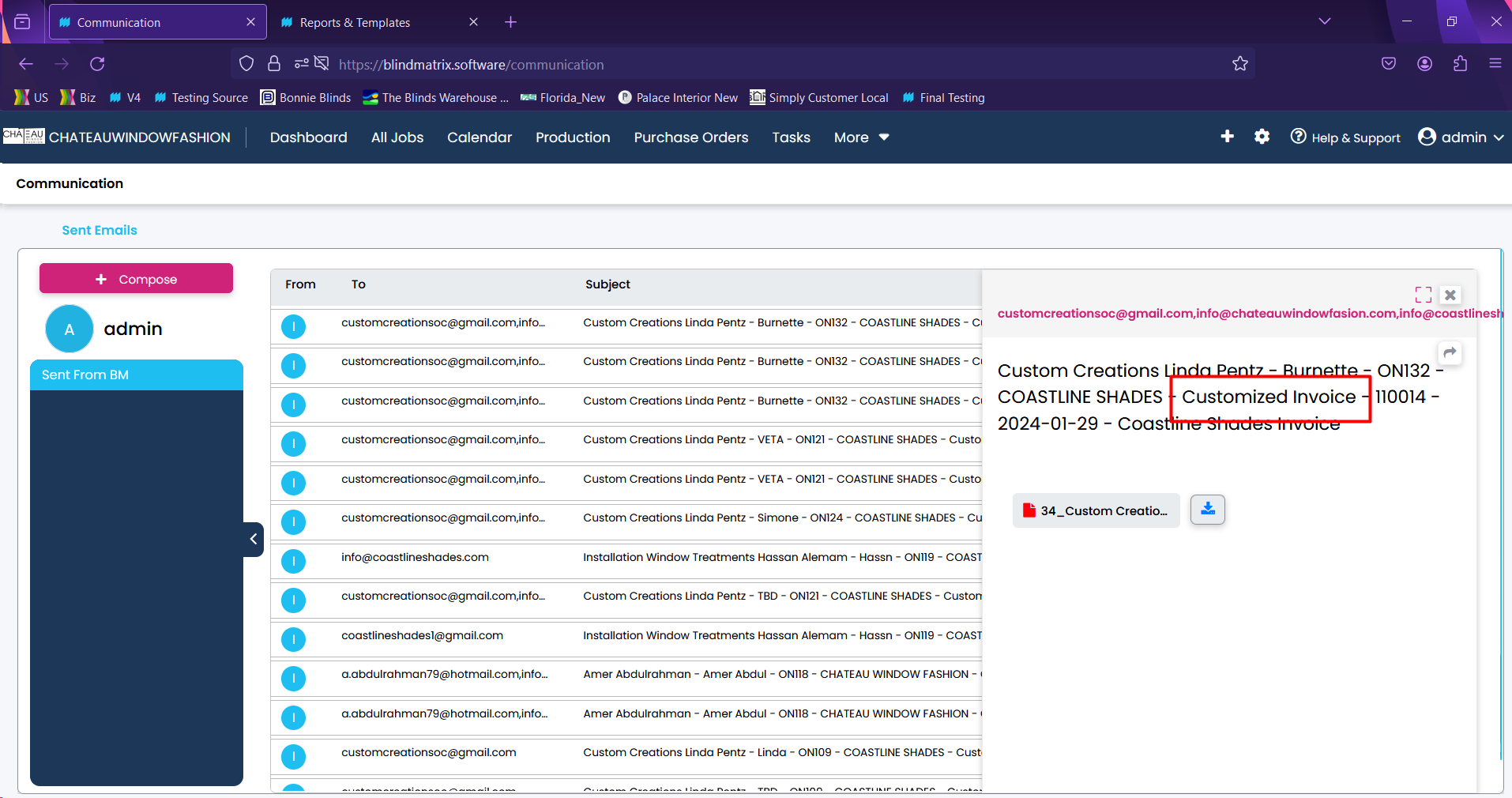Open the settings gear icon
1512x798 pixels.
pos(1262,137)
